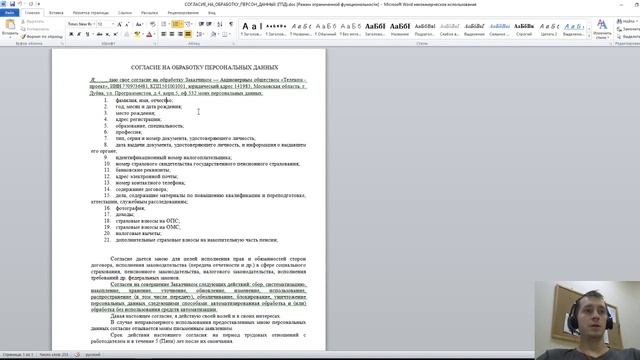Sort the selected text alphabetically
Image resolution: width=640 pixels, height=360 pixels.
[220, 24]
